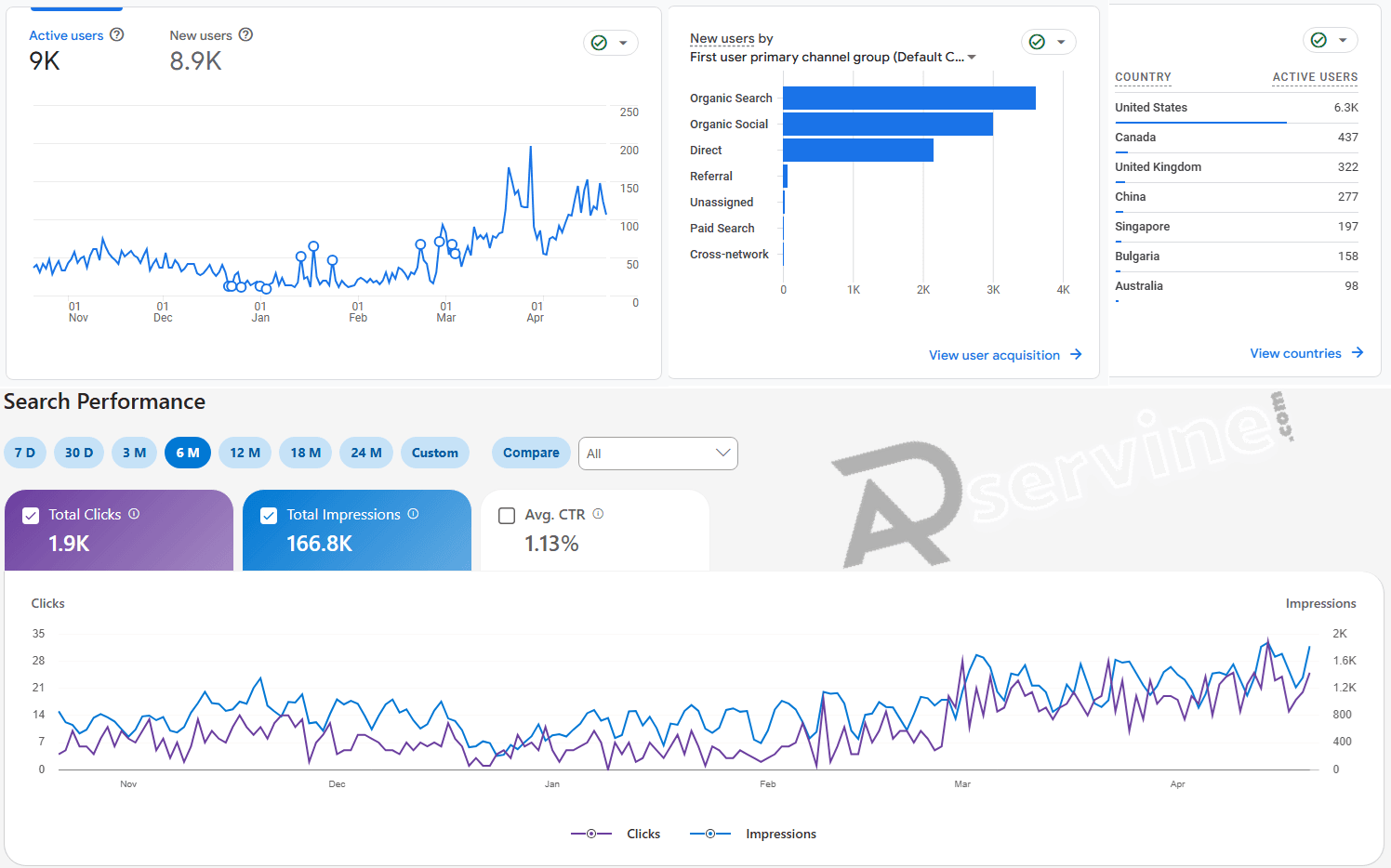Uncheck the Total Clicks checkbox
1391x868 pixels.
[x=31, y=516]
